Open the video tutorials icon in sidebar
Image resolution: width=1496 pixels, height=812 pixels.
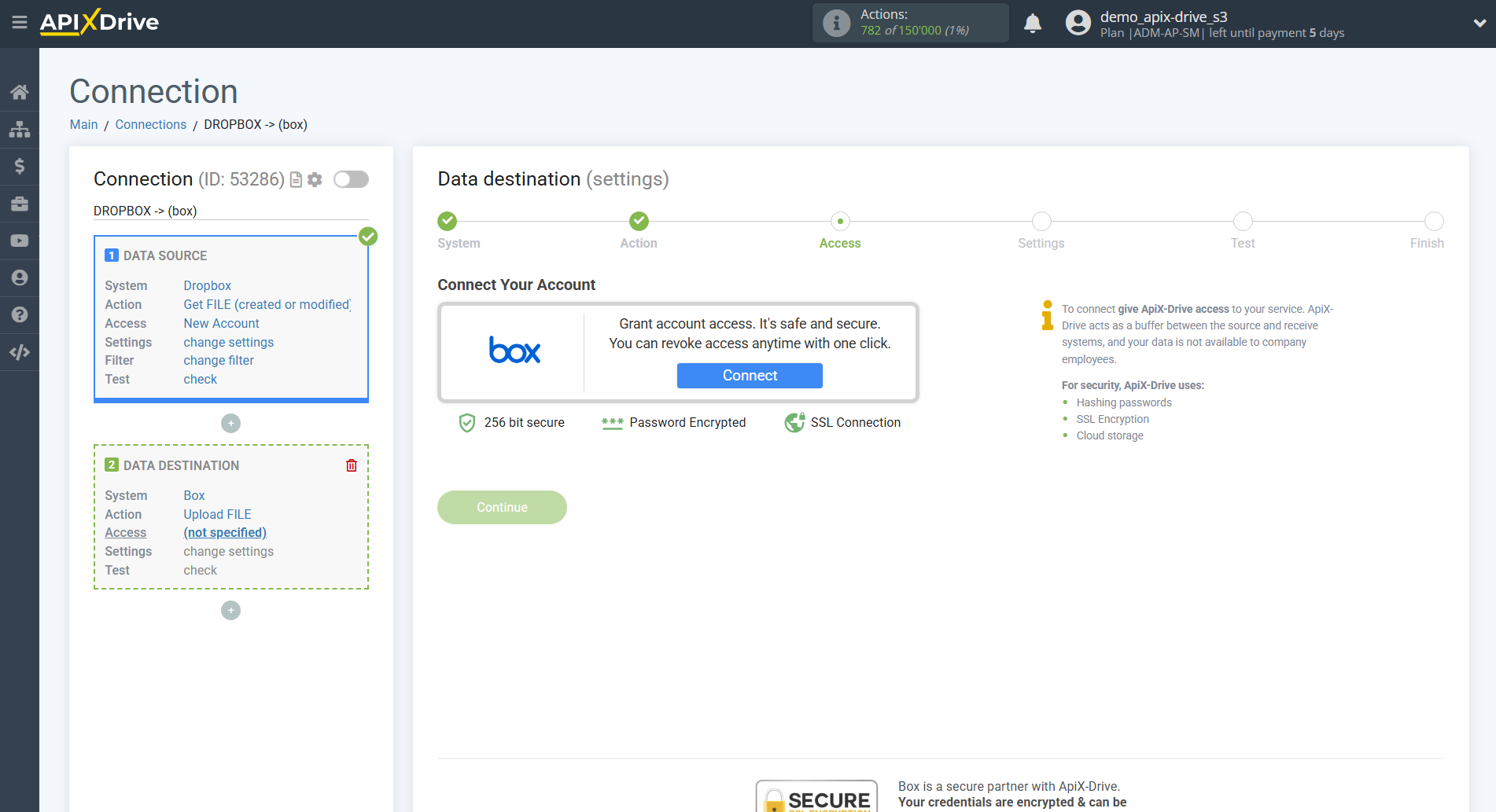pos(20,241)
